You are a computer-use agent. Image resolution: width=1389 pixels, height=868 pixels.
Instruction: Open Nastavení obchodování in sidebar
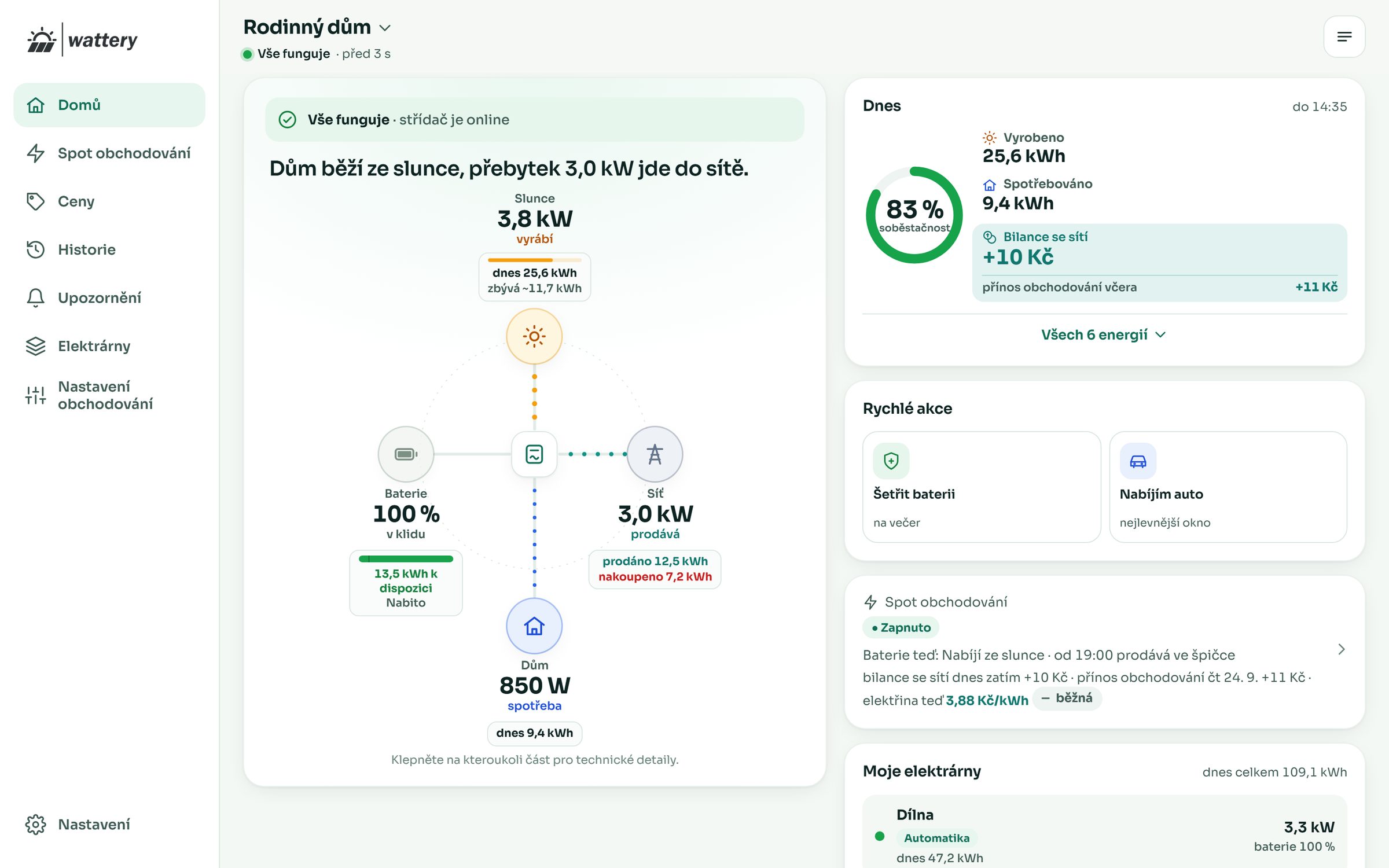(109, 395)
